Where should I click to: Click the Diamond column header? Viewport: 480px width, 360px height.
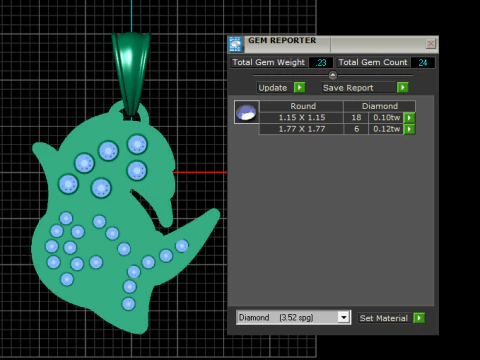pyautogui.click(x=380, y=106)
